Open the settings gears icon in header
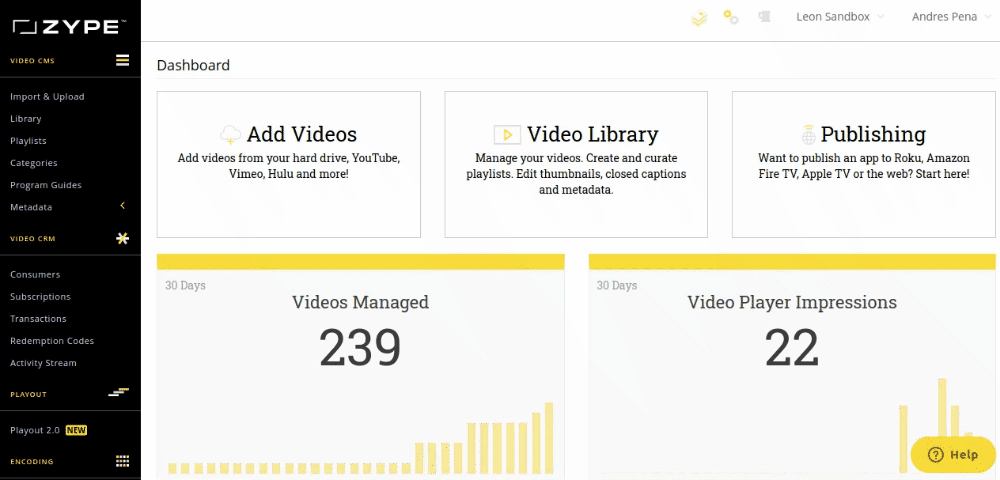The height and width of the screenshot is (480, 1000). (731, 17)
